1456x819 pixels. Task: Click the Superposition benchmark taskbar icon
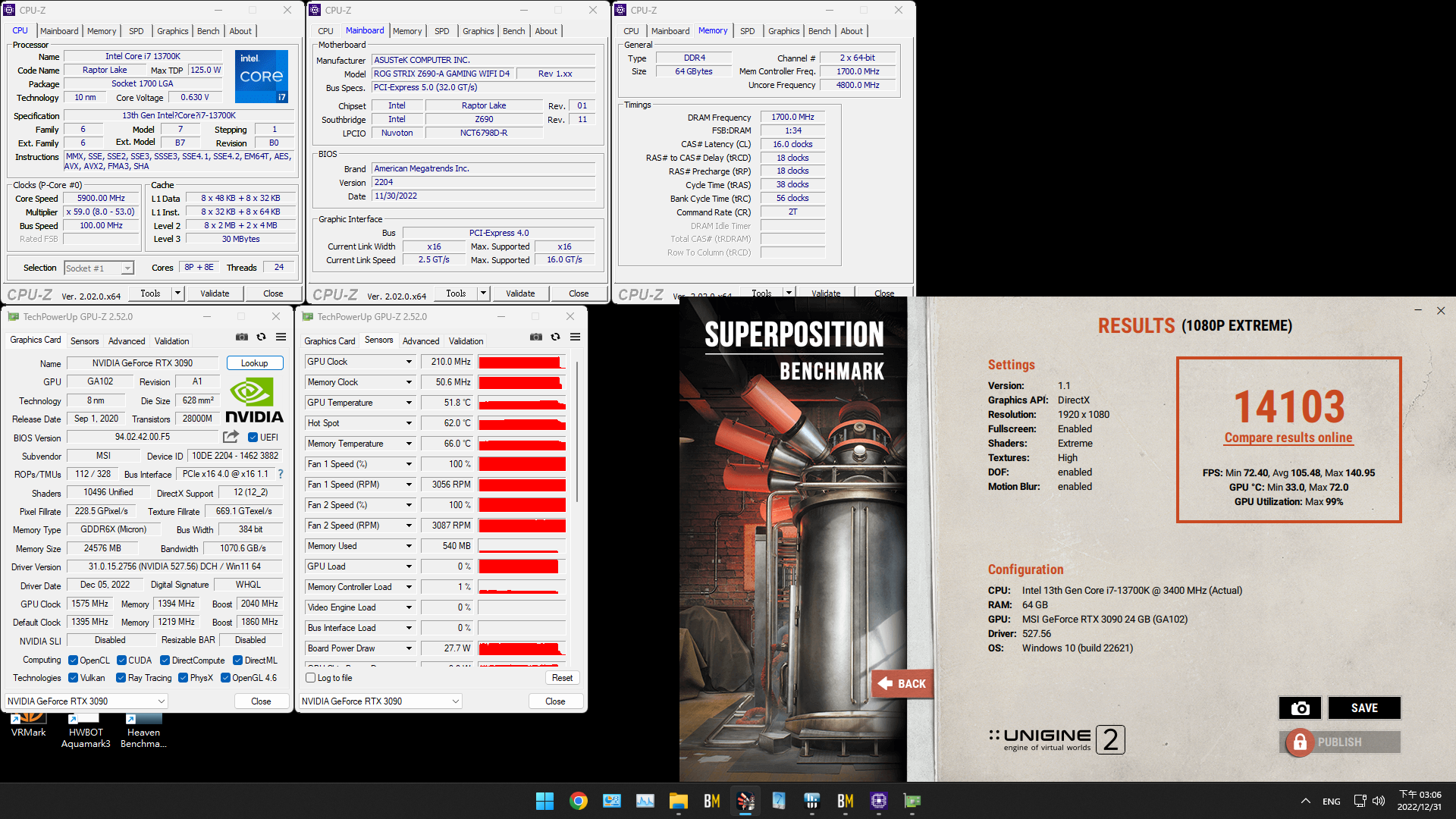point(745,801)
